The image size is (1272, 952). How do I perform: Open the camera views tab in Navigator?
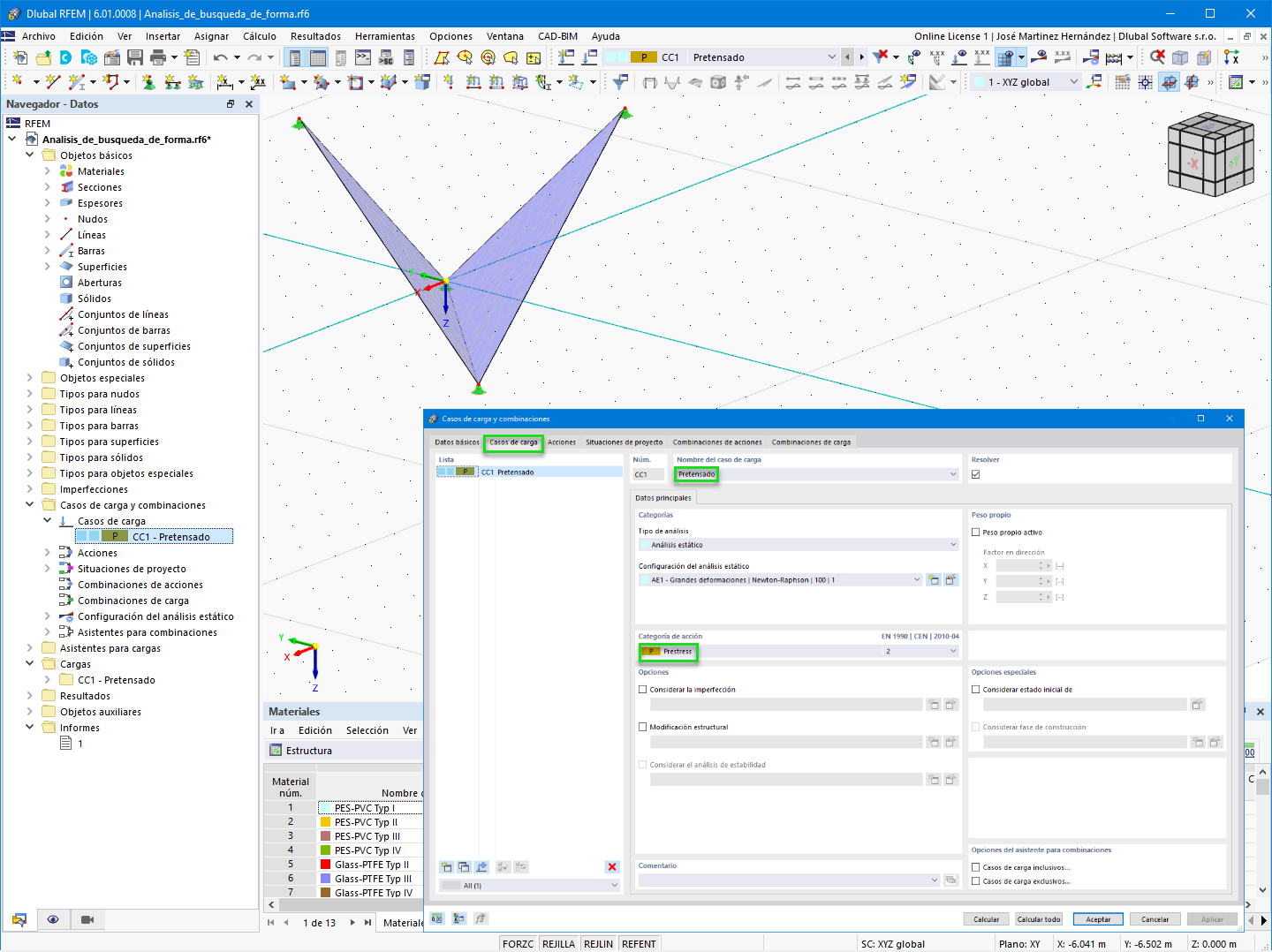pyautogui.click(x=87, y=919)
